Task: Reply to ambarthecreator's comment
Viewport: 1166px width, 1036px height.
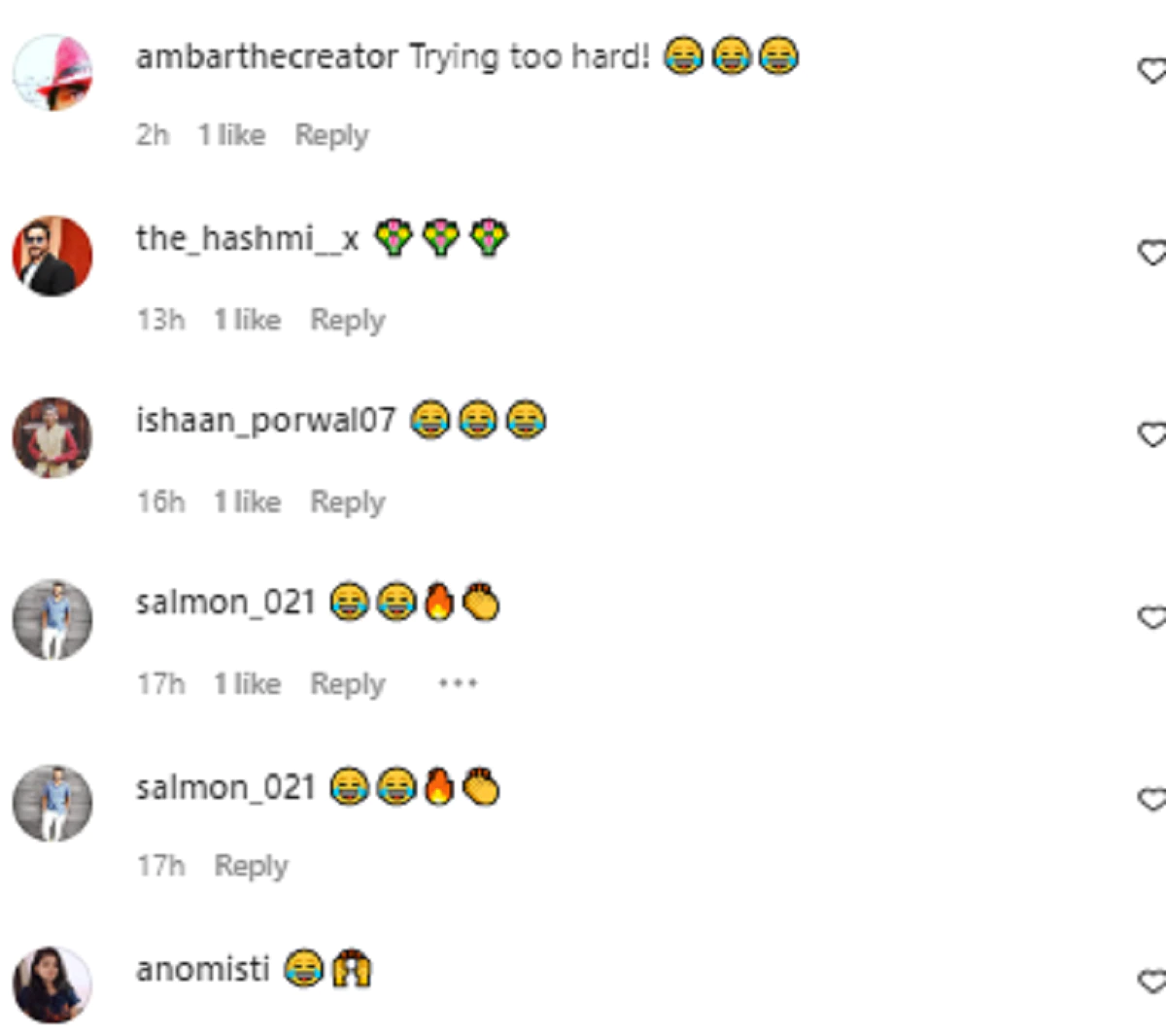Action: click(331, 135)
